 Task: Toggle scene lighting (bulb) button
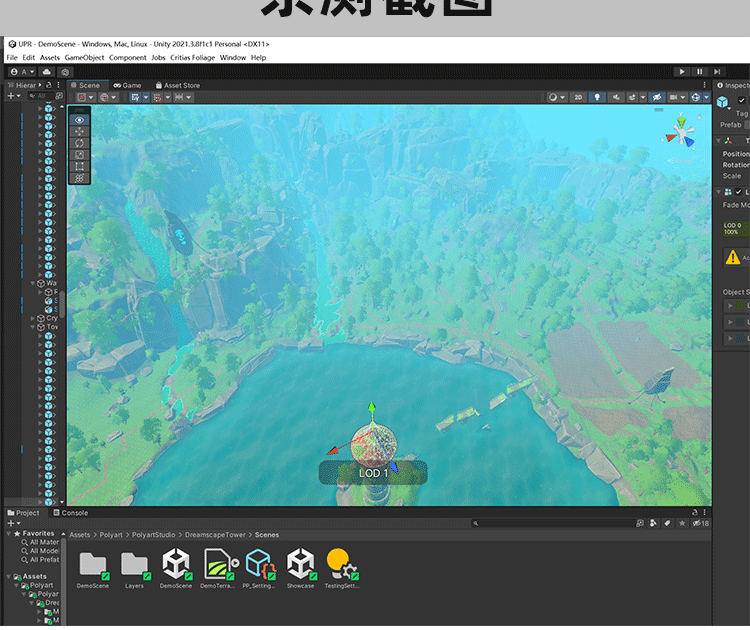point(597,97)
